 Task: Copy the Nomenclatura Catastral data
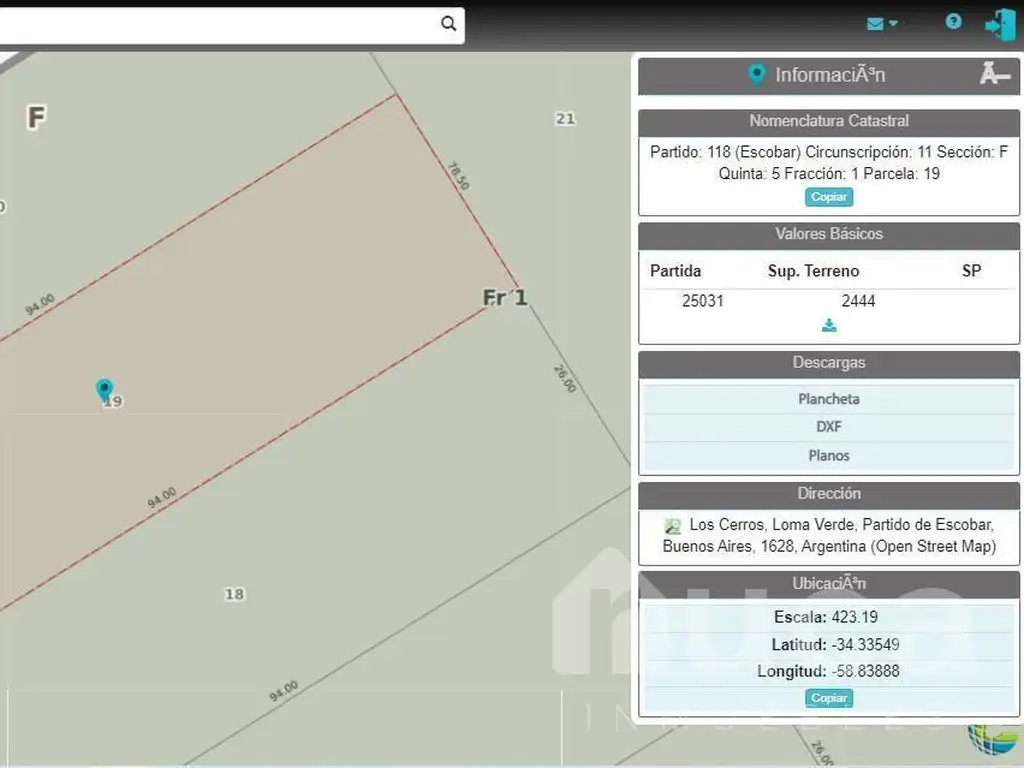point(829,197)
